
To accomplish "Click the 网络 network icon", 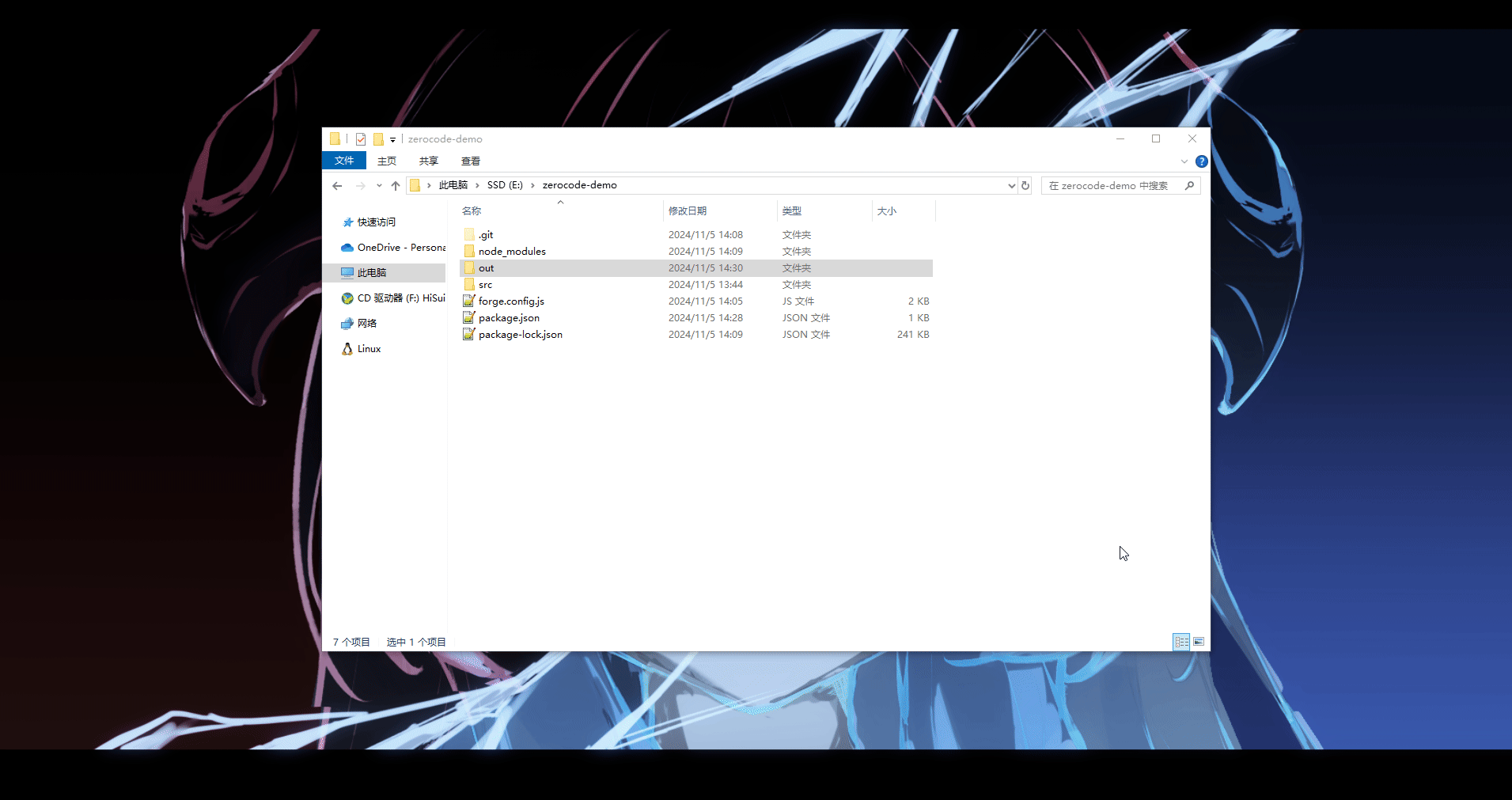I will pos(347,324).
